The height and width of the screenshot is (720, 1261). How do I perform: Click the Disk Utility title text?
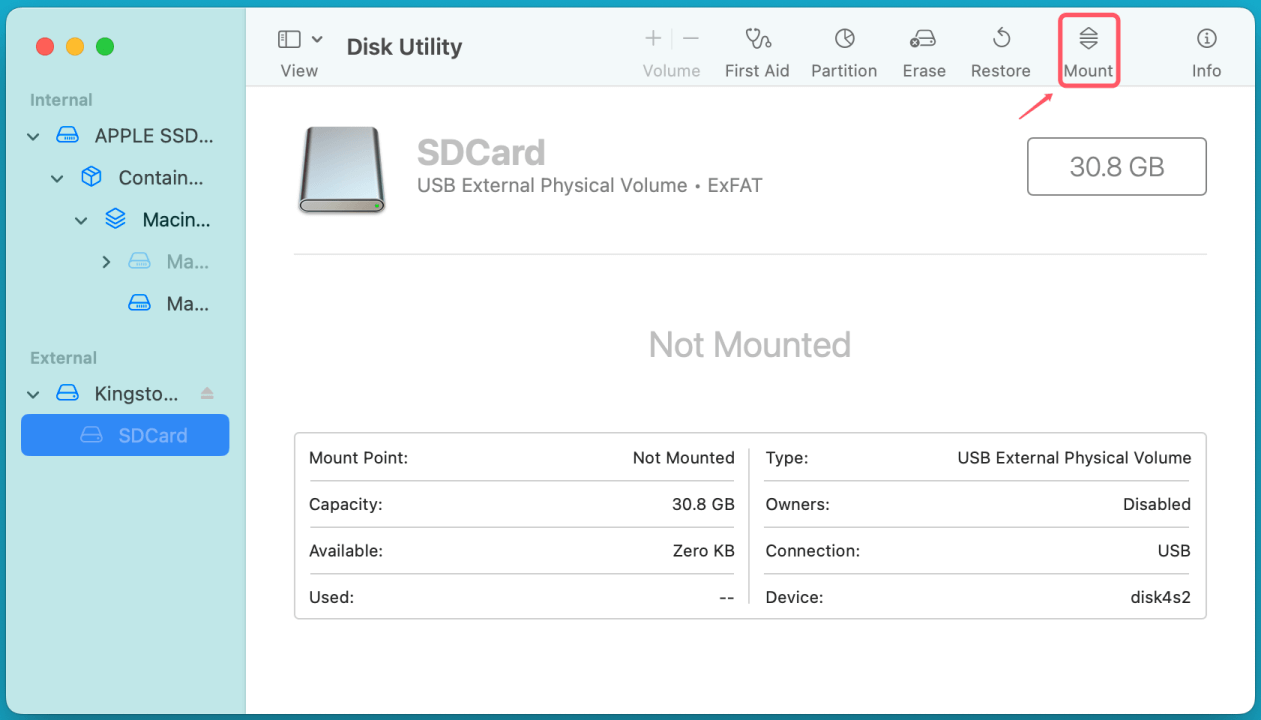point(404,46)
